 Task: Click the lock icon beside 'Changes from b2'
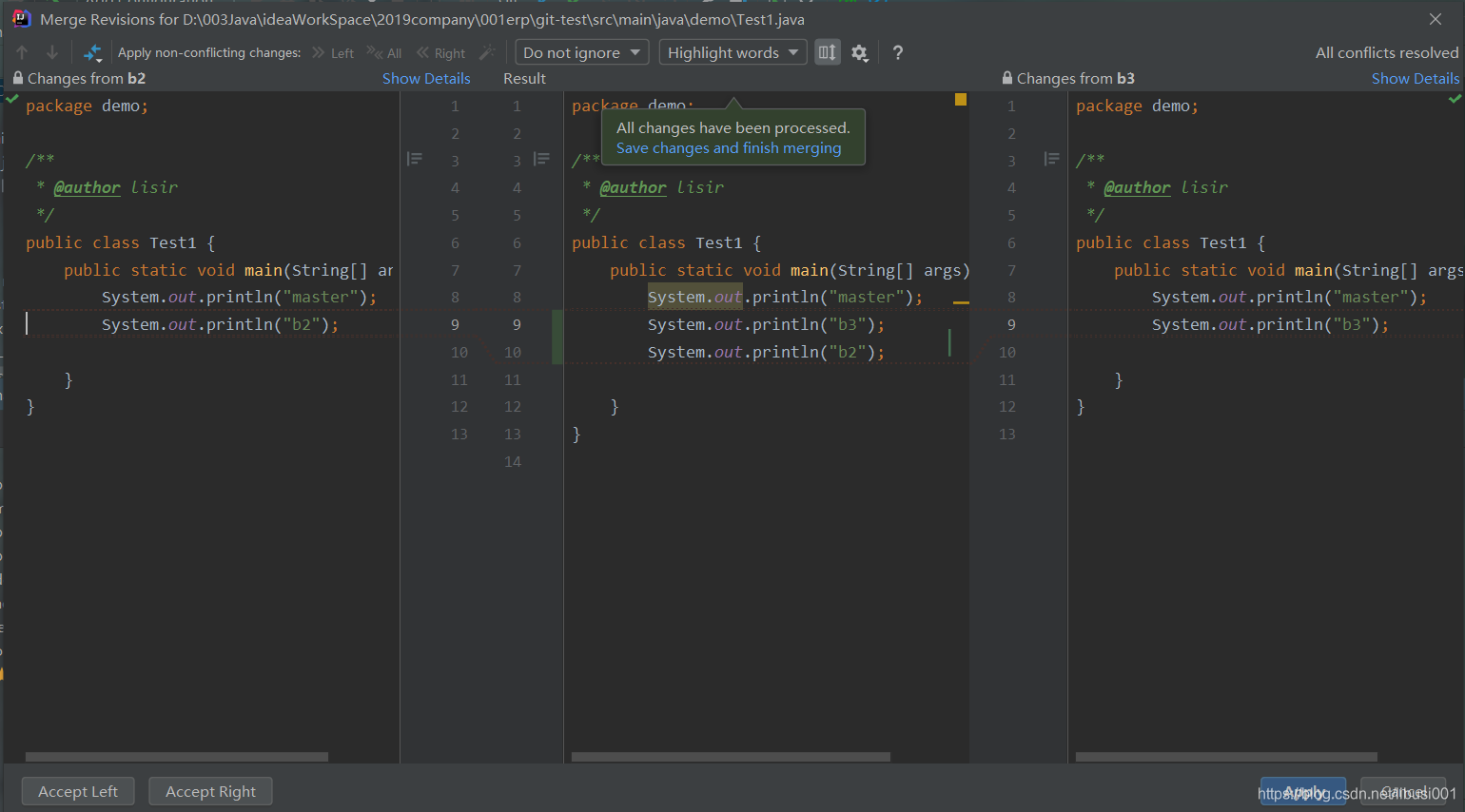tap(18, 78)
